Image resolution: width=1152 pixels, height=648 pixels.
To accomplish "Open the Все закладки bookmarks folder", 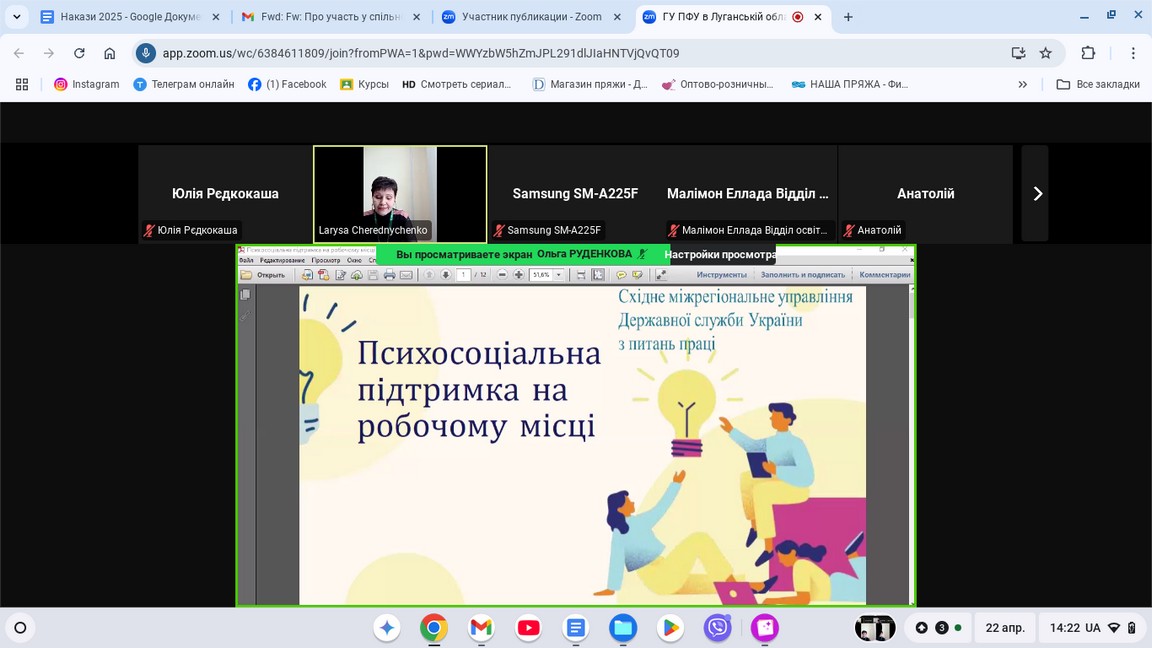I will tap(1098, 84).
